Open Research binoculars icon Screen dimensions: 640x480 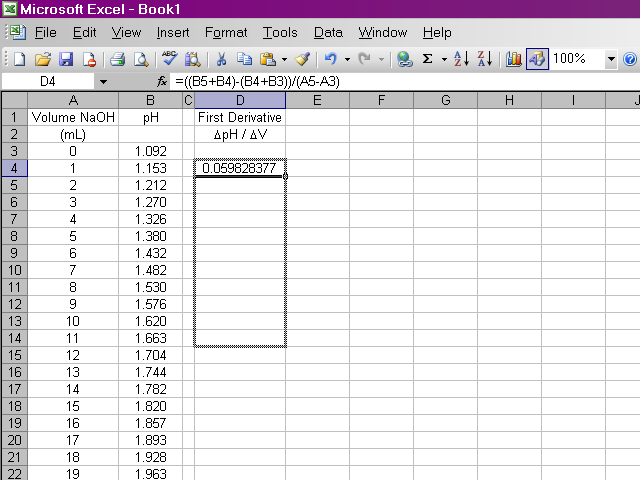[193, 60]
